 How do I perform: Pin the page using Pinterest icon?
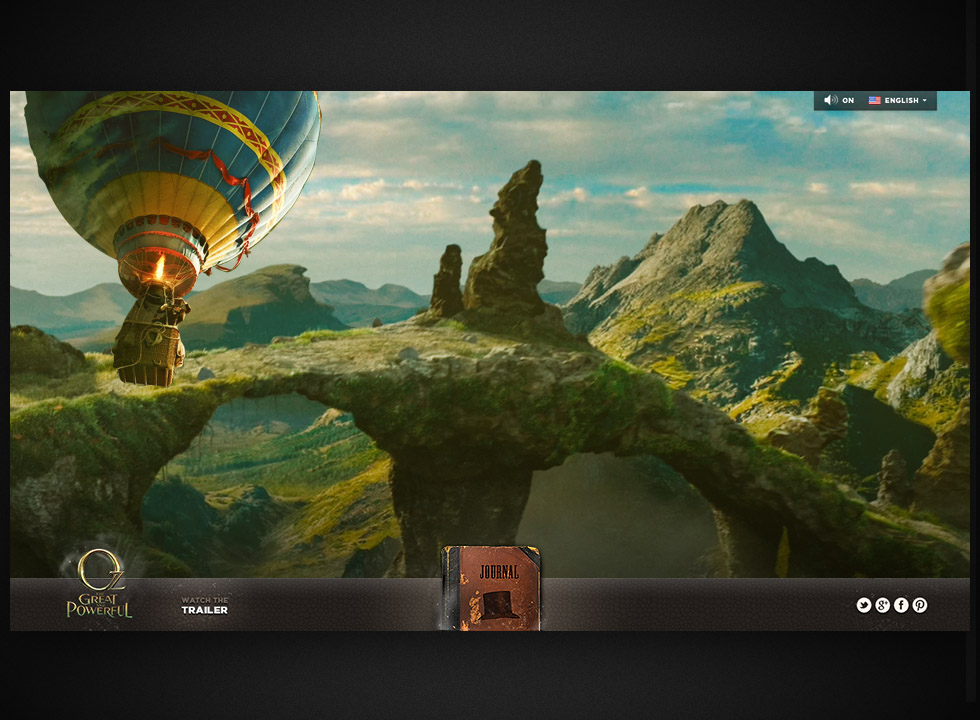point(919,605)
